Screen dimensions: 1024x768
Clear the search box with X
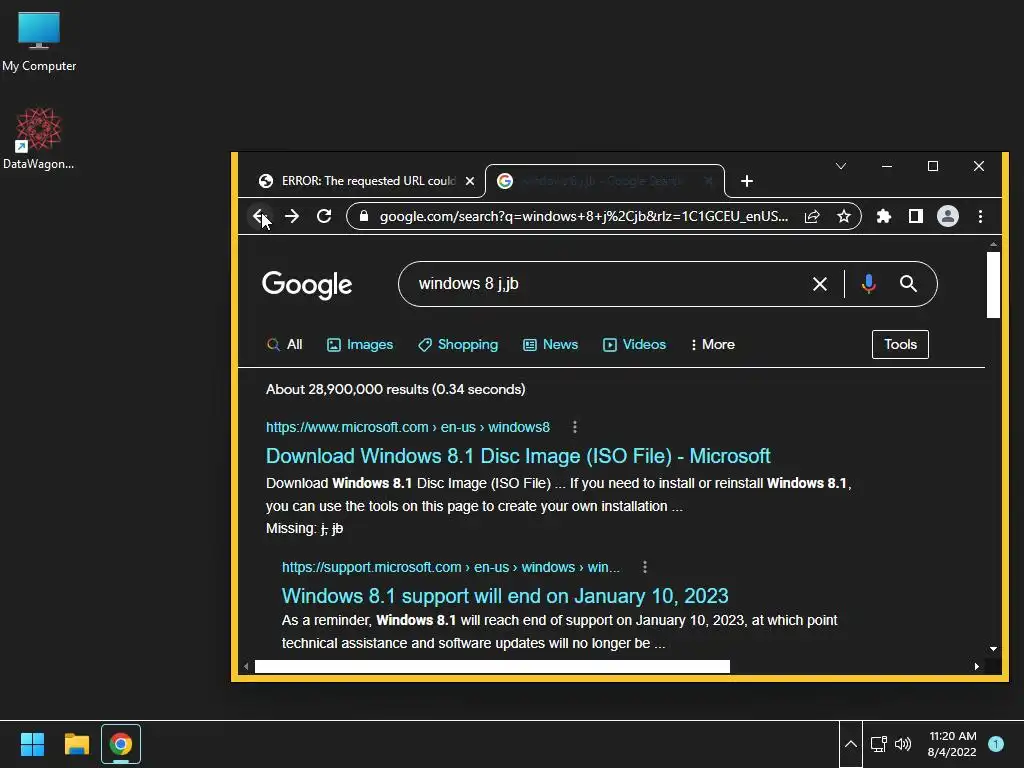pos(820,284)
